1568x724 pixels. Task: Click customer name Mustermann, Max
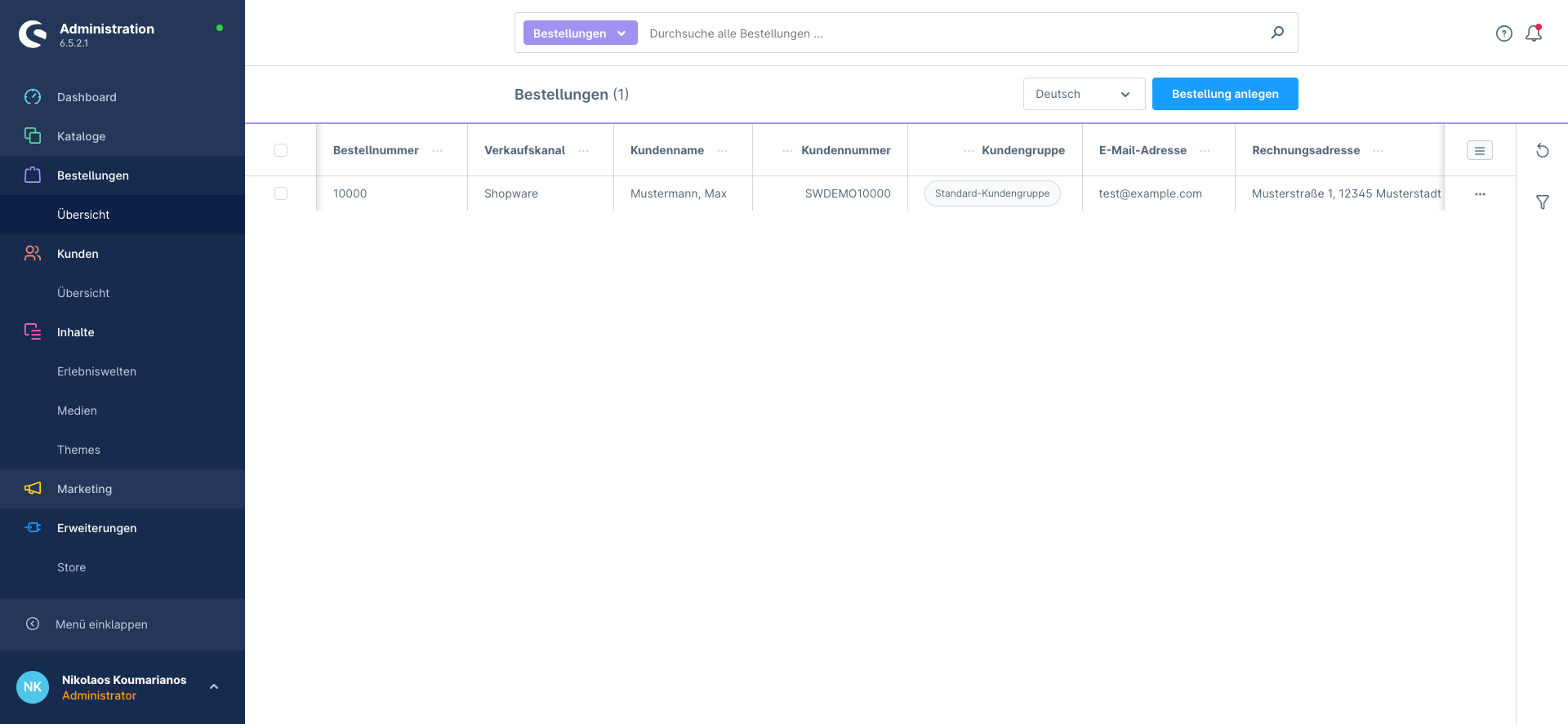click(679, 193)
